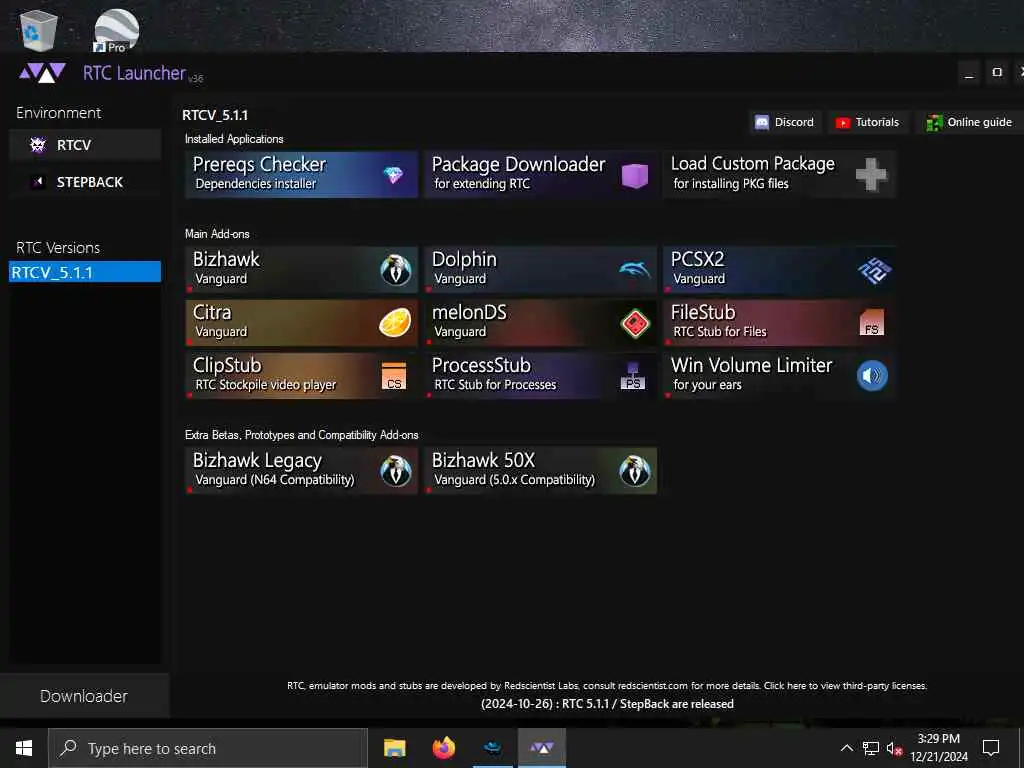Viewport: 1024px width, 768px height.
Task: Open File Explorer from the taskbar
Action: click(x=394, y=748)
